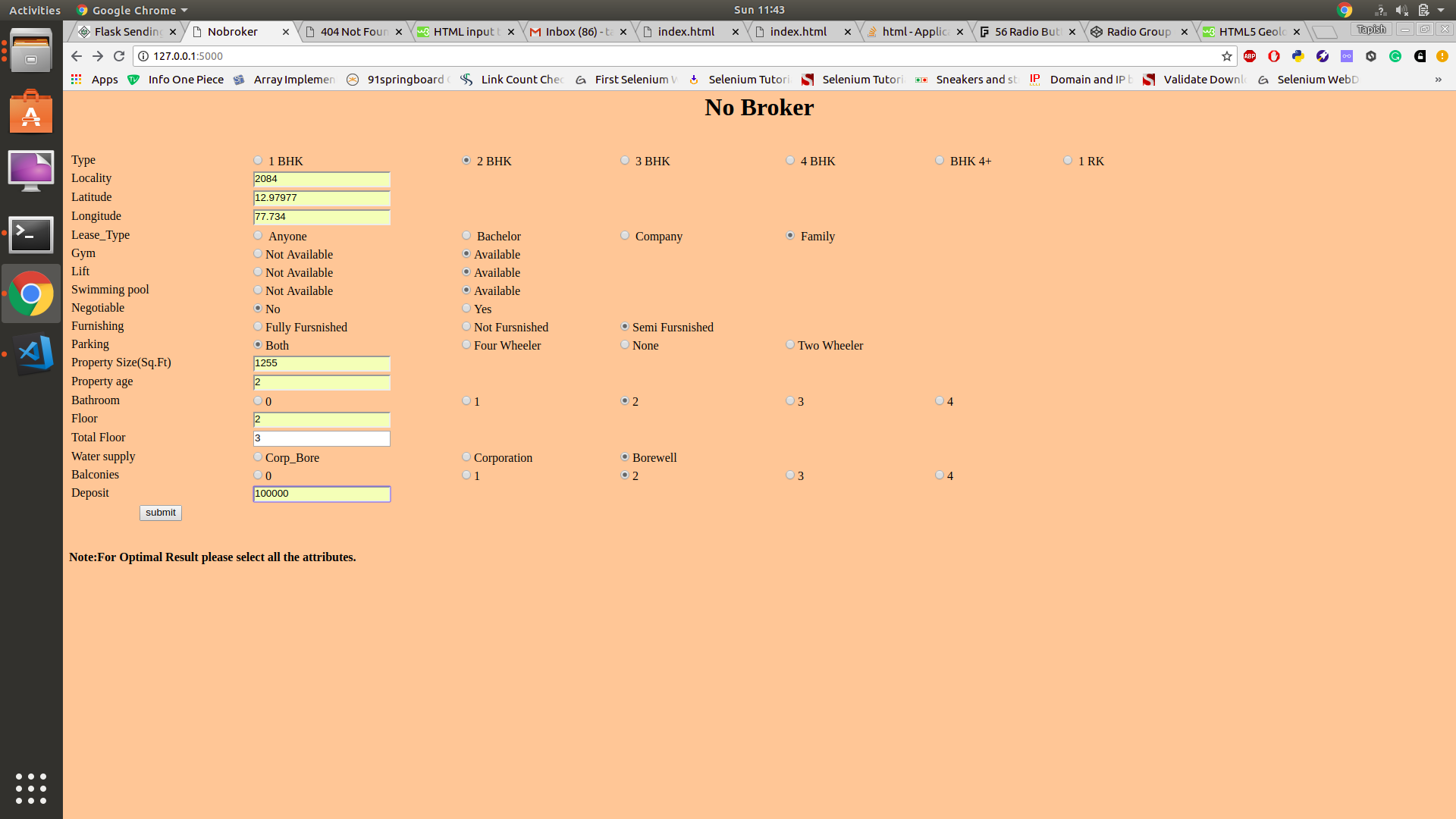1456x819 pixels.
Task: Open the Apps bookmarks grid icon
Action: click(77, 80)
